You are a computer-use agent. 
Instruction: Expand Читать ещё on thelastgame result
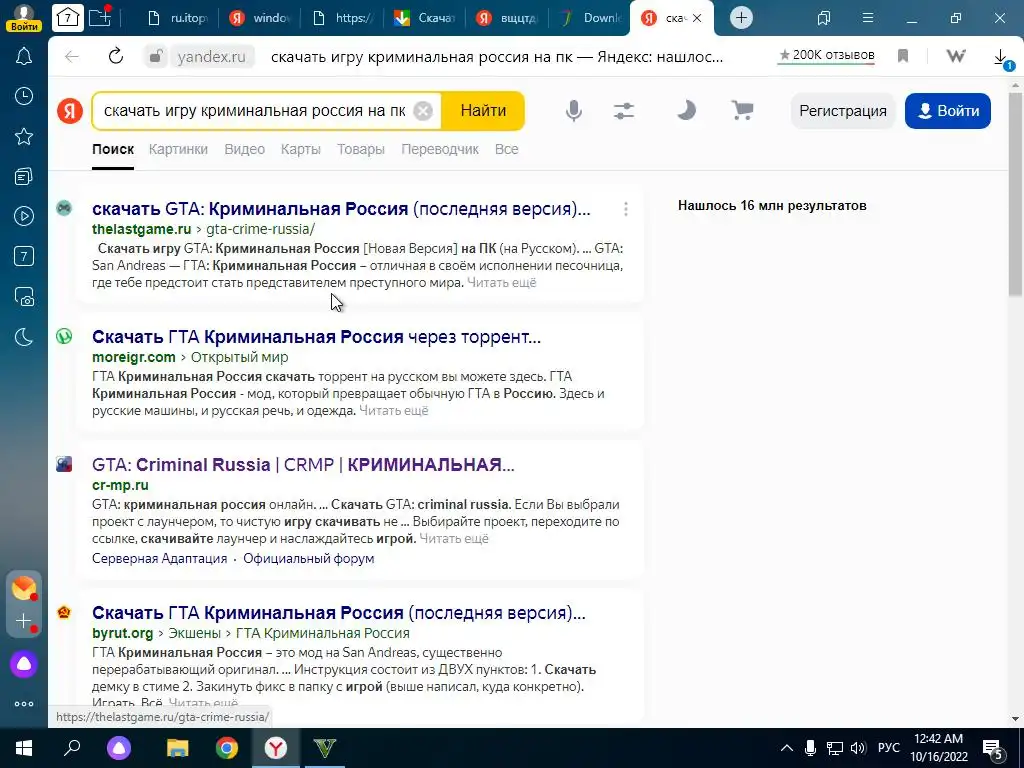tap(502, 283)
